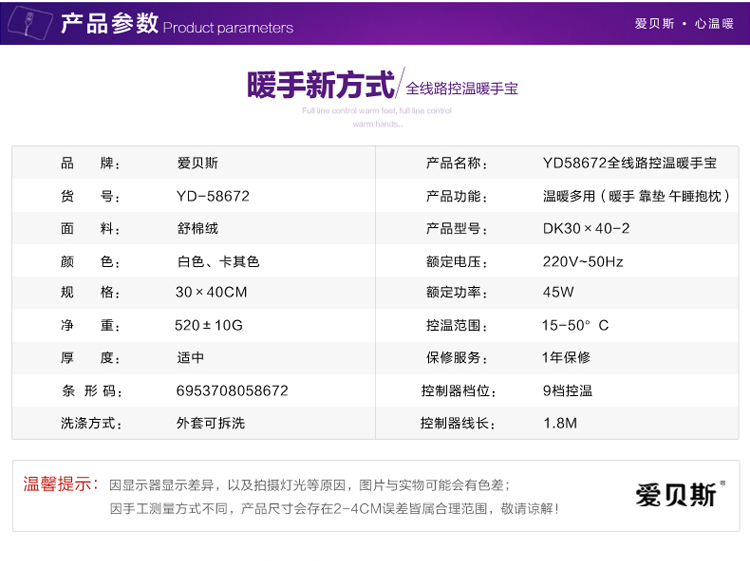This screenshot has width=750, height=561.
Task: Click the brand value 爱贝斯 in table
Action: pos(198,163)
